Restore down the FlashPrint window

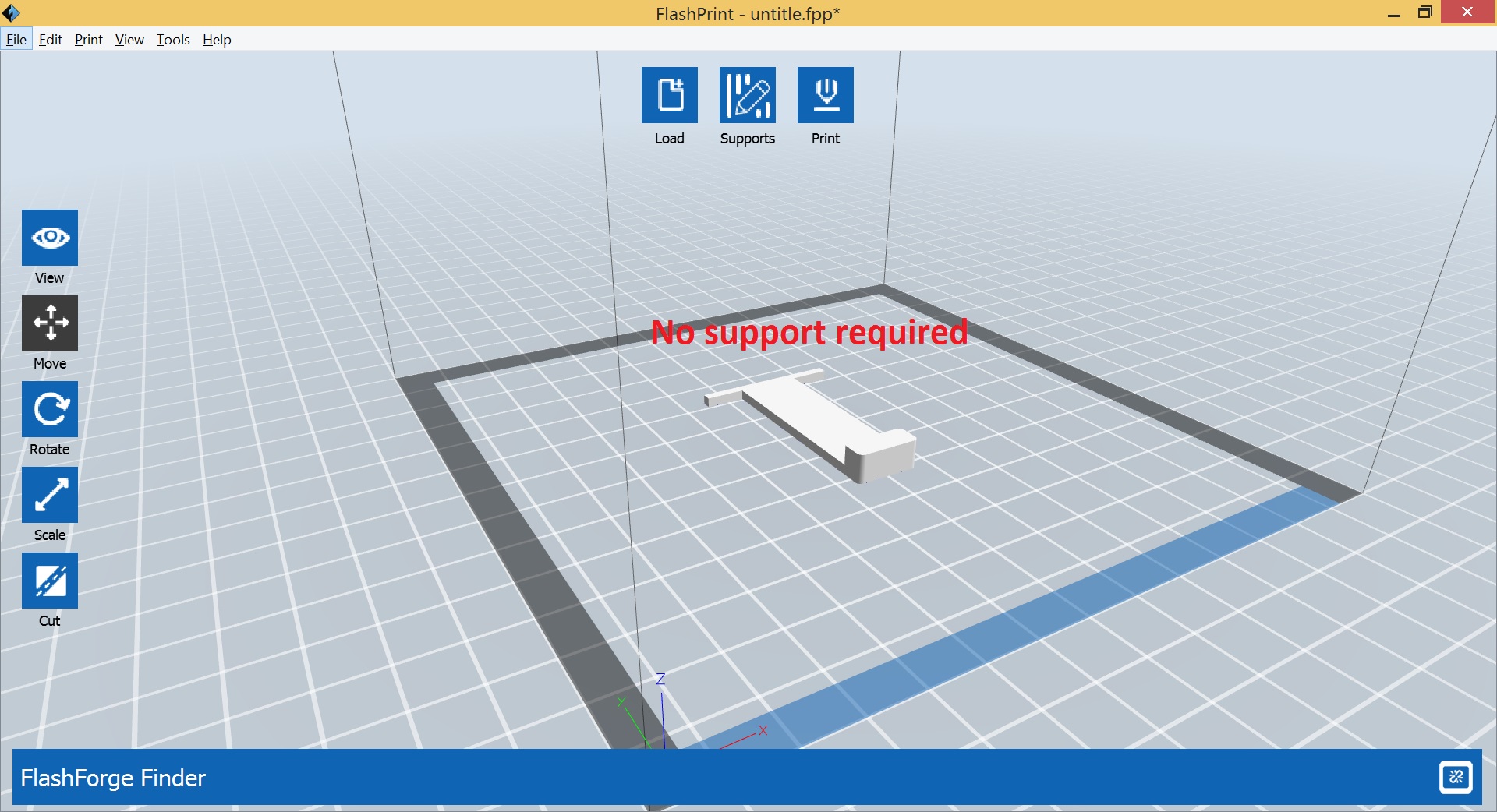1424,12
